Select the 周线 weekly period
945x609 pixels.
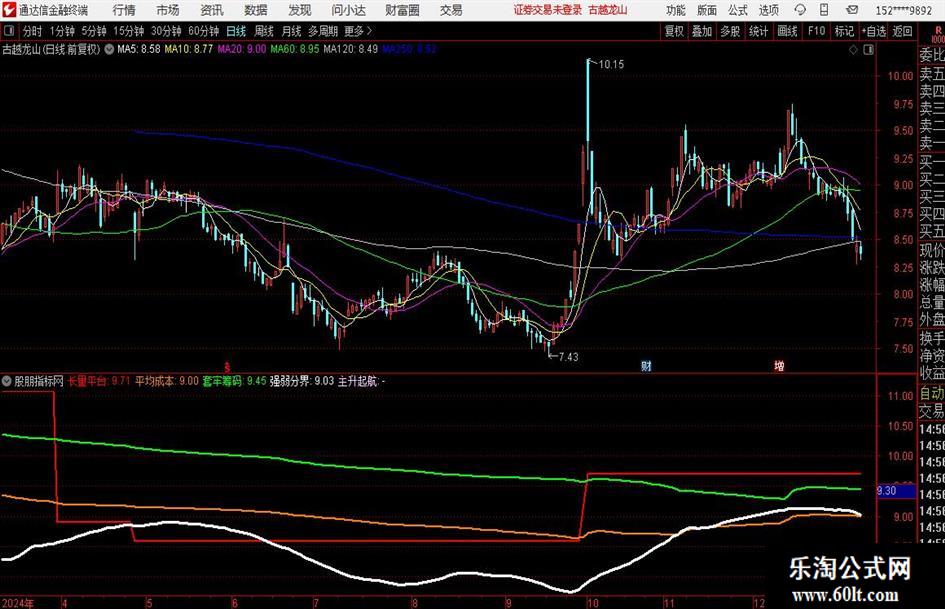click(x=264, y=31)
